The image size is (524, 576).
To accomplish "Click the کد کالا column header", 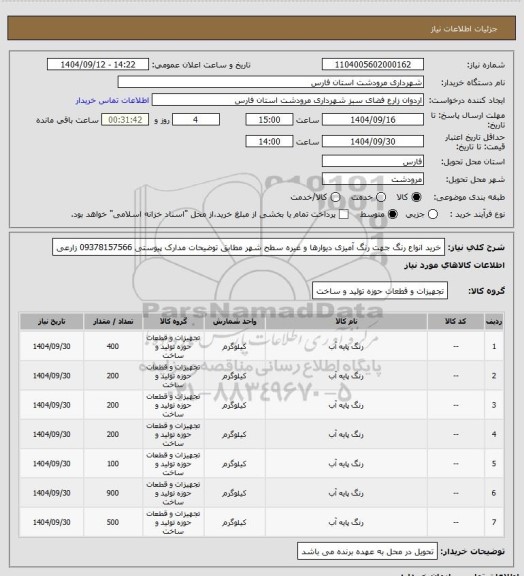I will click(455, 321).
